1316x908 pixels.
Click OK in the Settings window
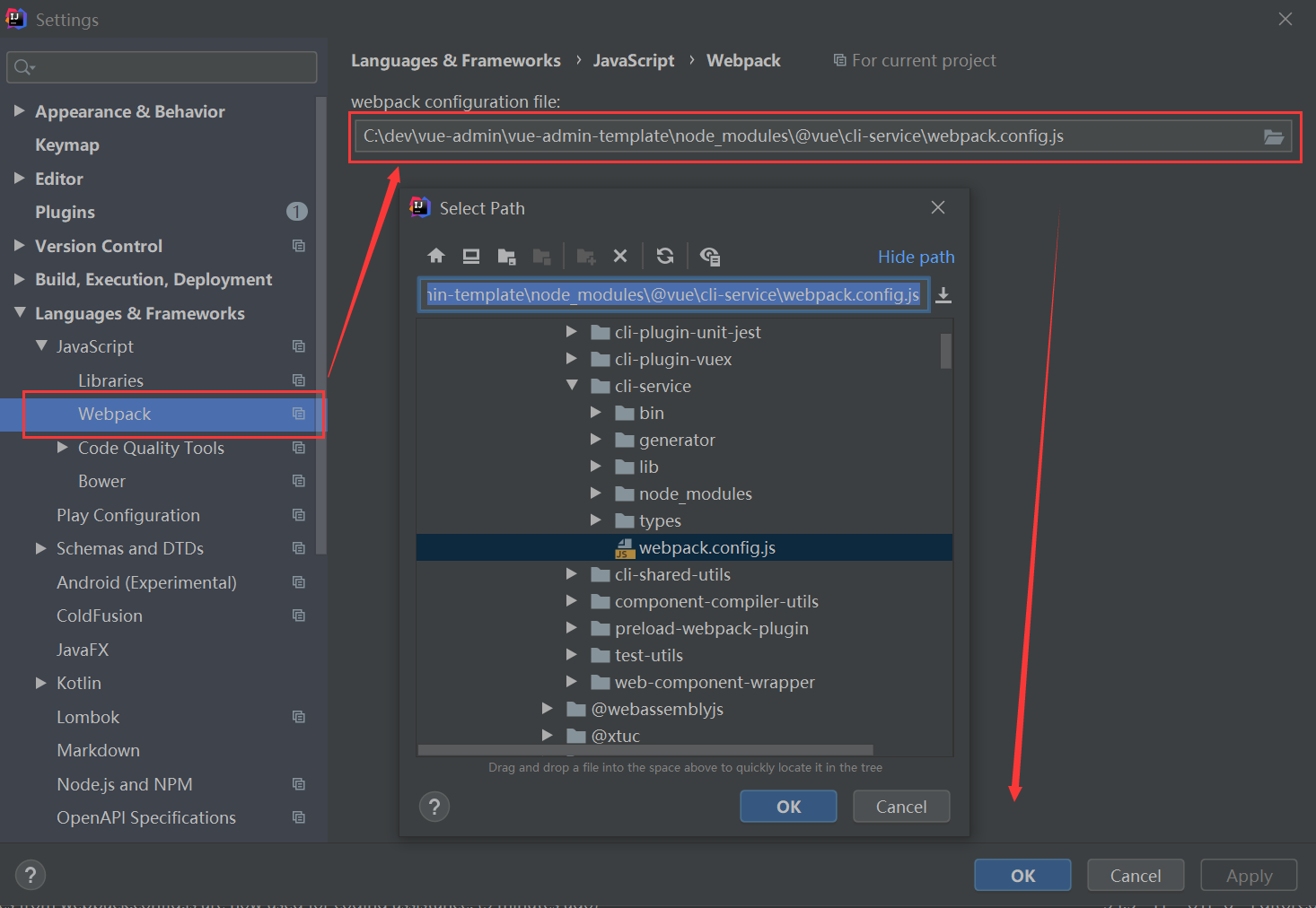click(1022, 876)
